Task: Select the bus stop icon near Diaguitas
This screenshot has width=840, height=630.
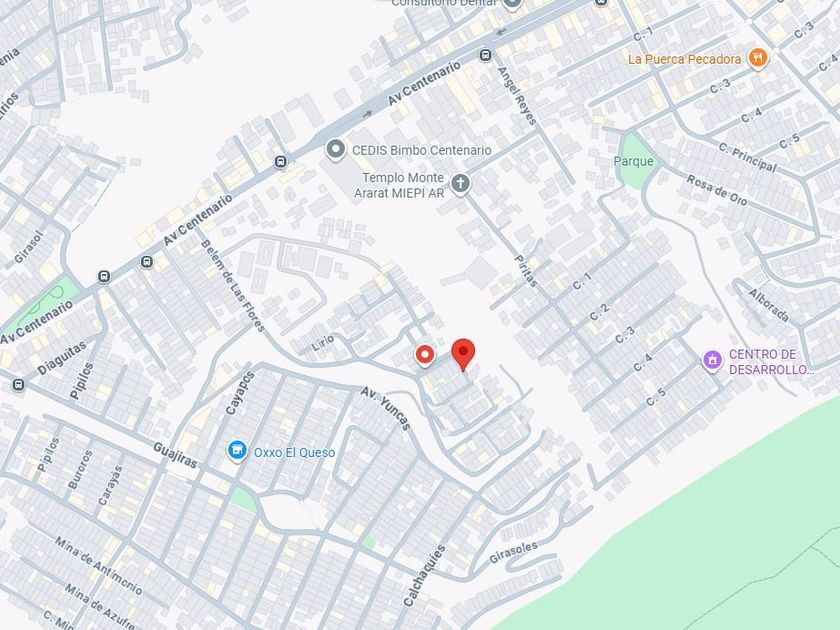Action: click(x=18, y=385)
